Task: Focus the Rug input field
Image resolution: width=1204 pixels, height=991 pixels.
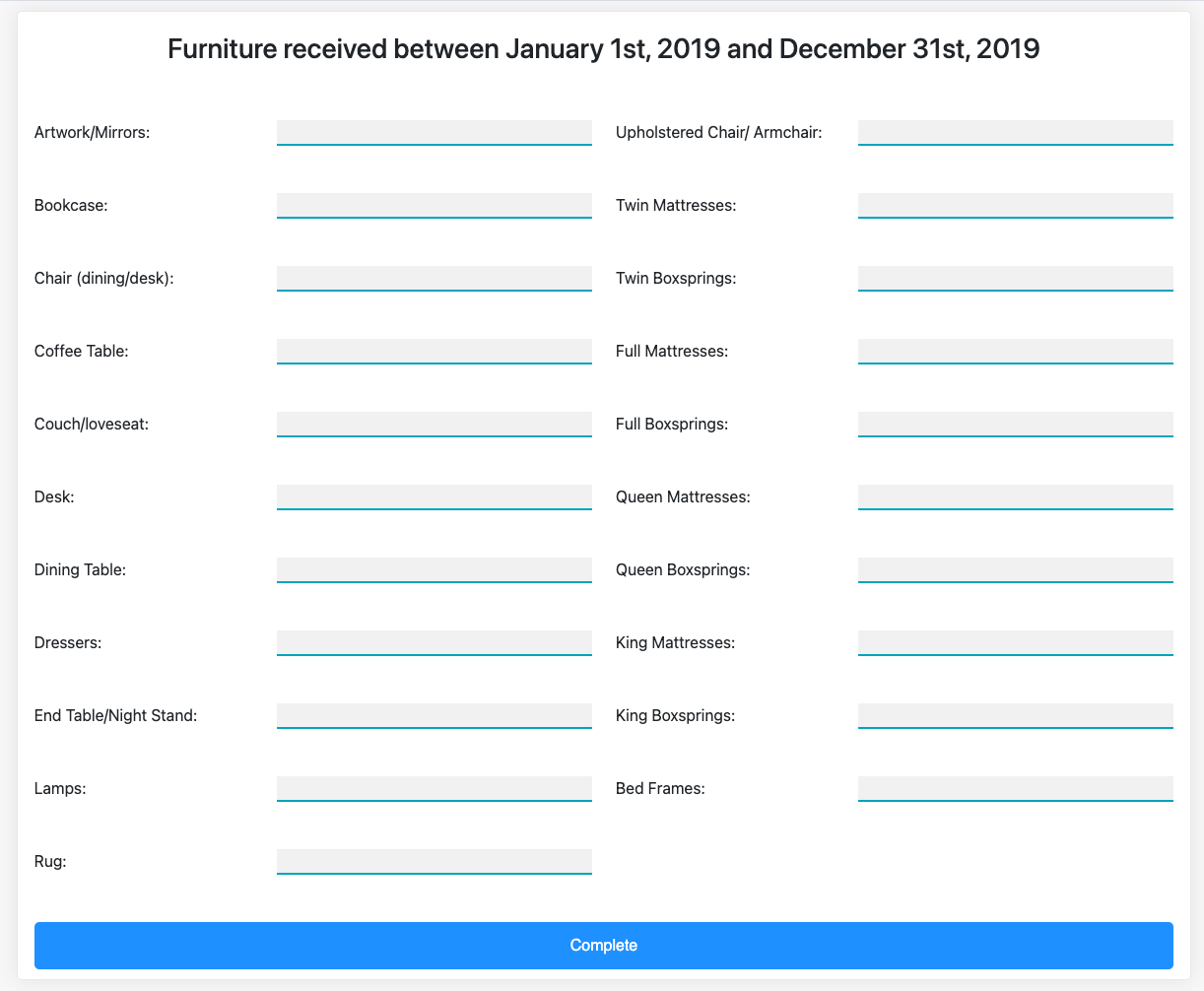Action: tap(435, 862)
